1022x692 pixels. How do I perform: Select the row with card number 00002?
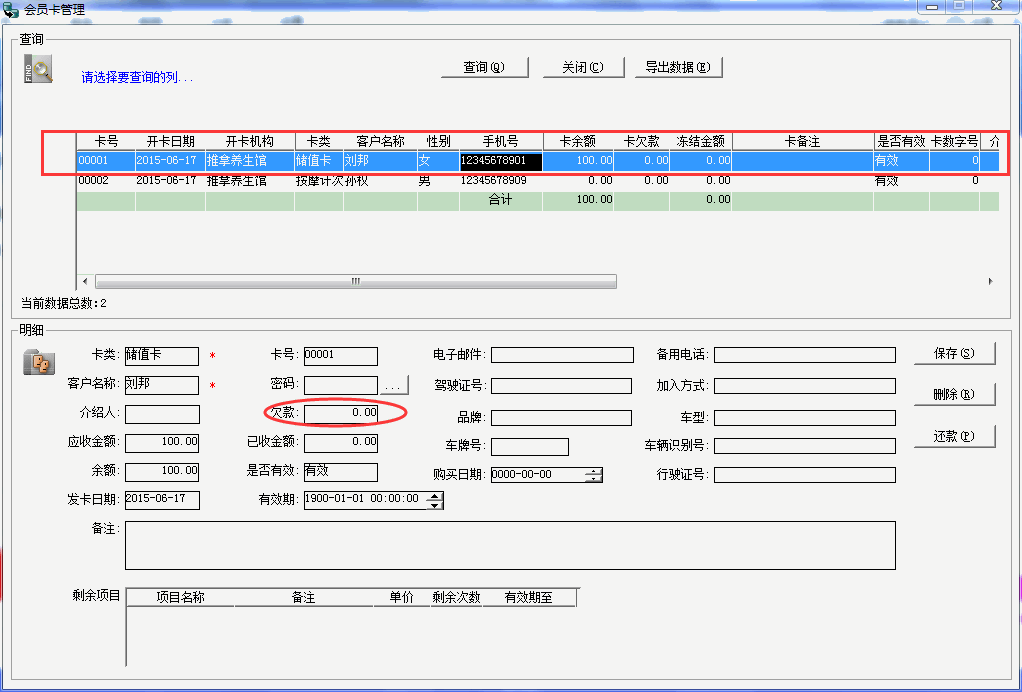coord(538,180)
